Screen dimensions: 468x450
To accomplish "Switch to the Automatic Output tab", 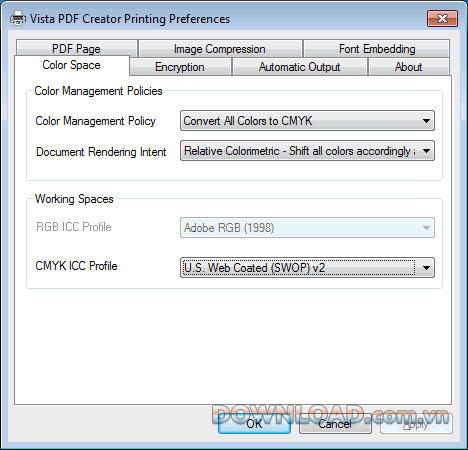I will pos(299,67).
